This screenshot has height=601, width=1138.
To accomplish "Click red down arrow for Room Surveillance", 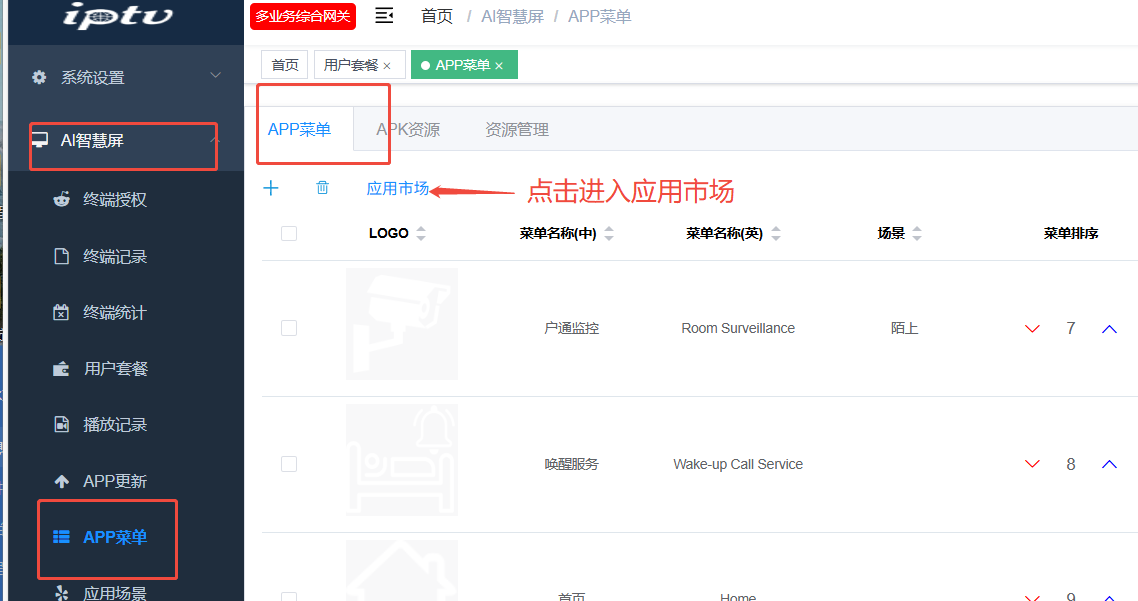I will (1032, 329).
